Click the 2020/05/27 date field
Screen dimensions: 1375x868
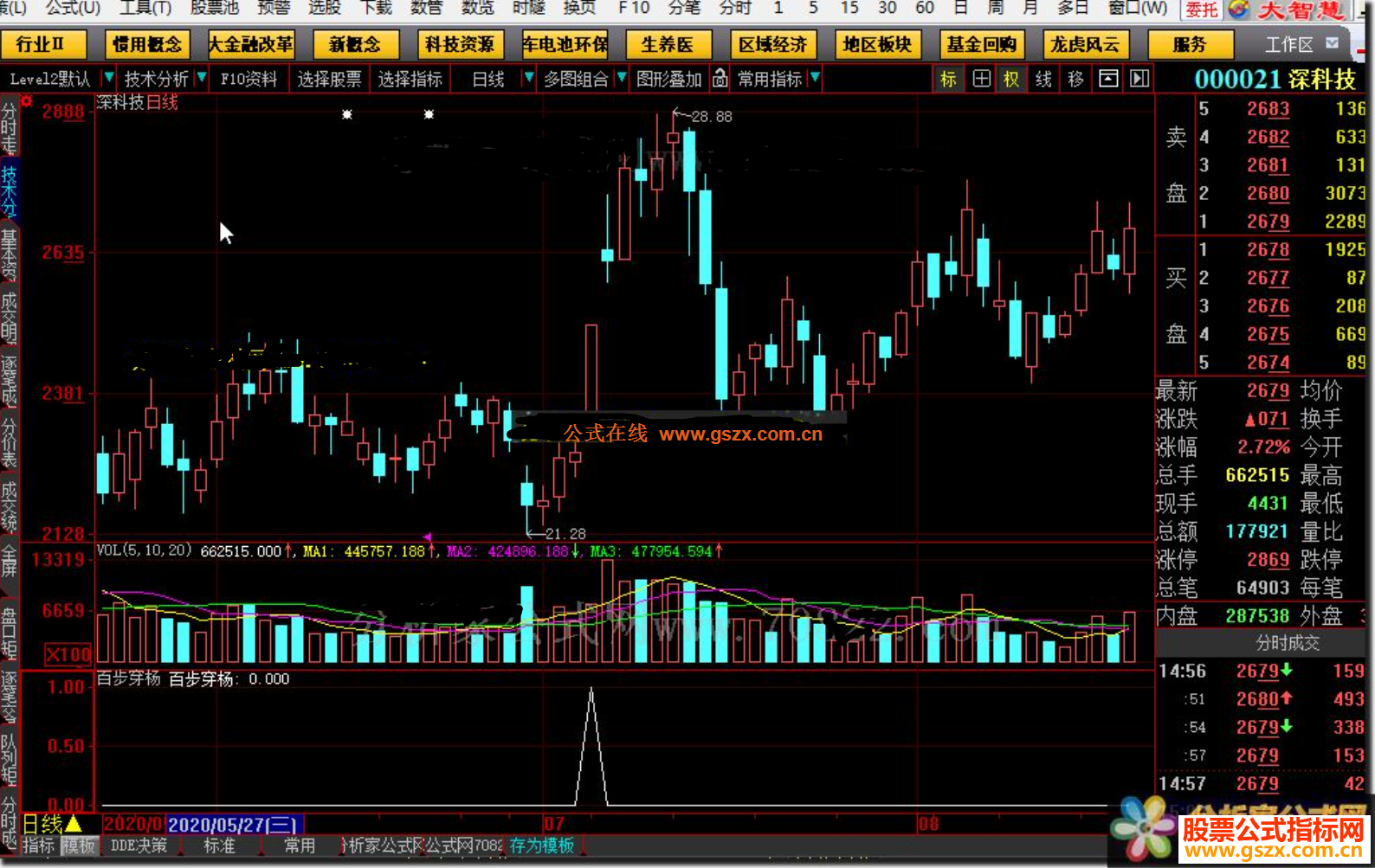pyautogui.click(x=234, y=825)
